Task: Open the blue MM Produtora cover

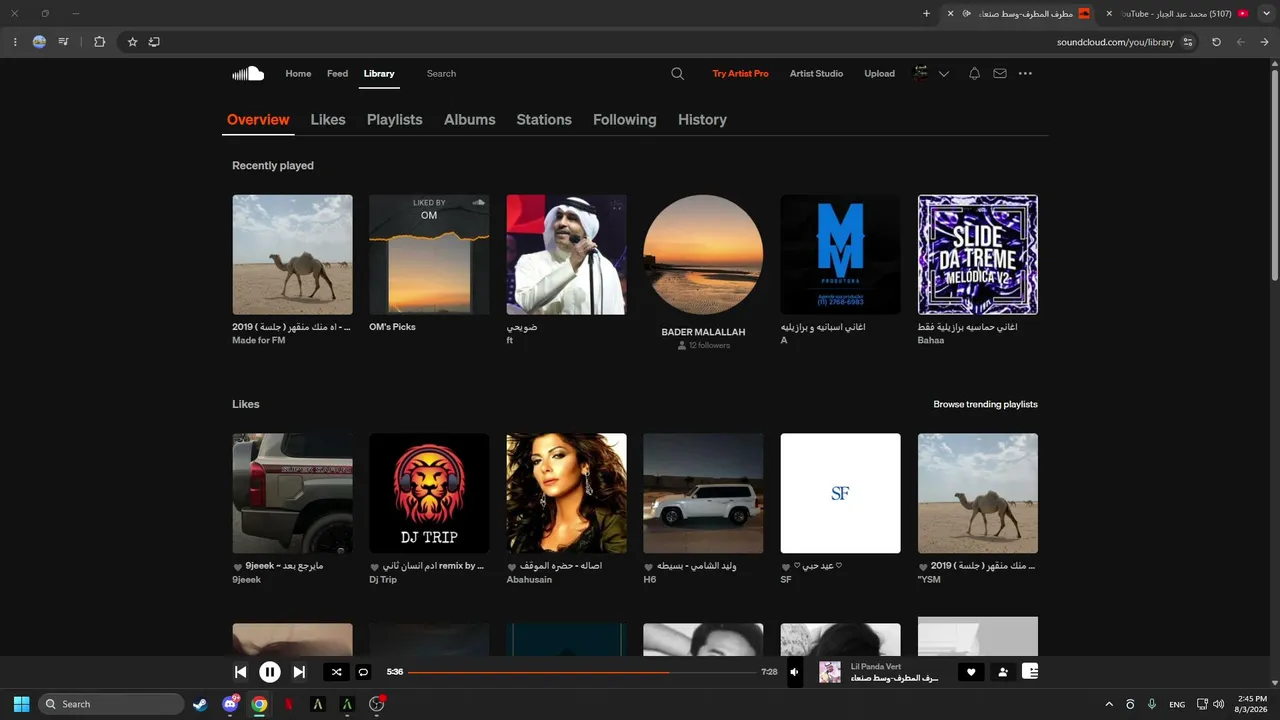Action: 840,255
